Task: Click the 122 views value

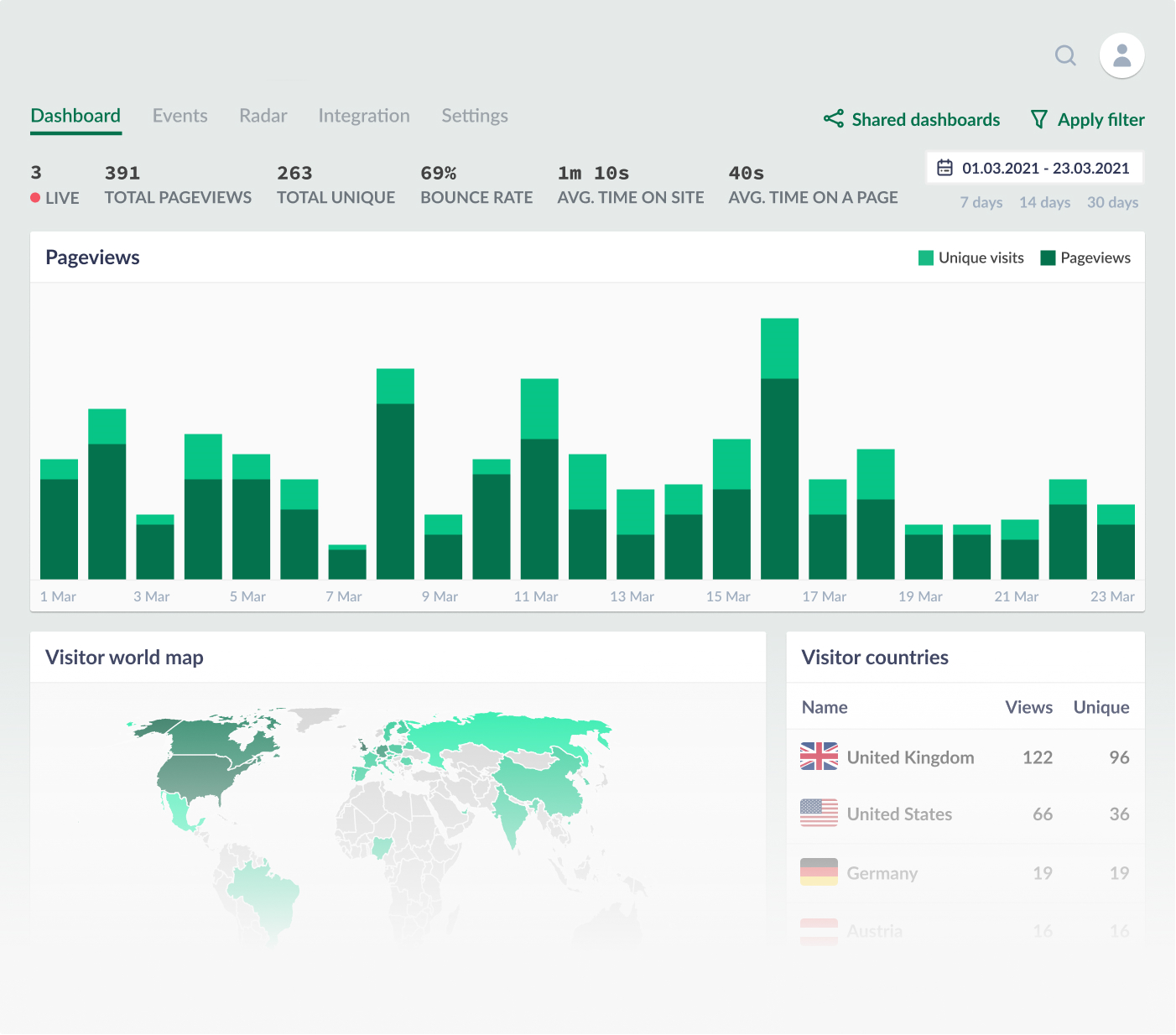Action: click(1038, 757)
